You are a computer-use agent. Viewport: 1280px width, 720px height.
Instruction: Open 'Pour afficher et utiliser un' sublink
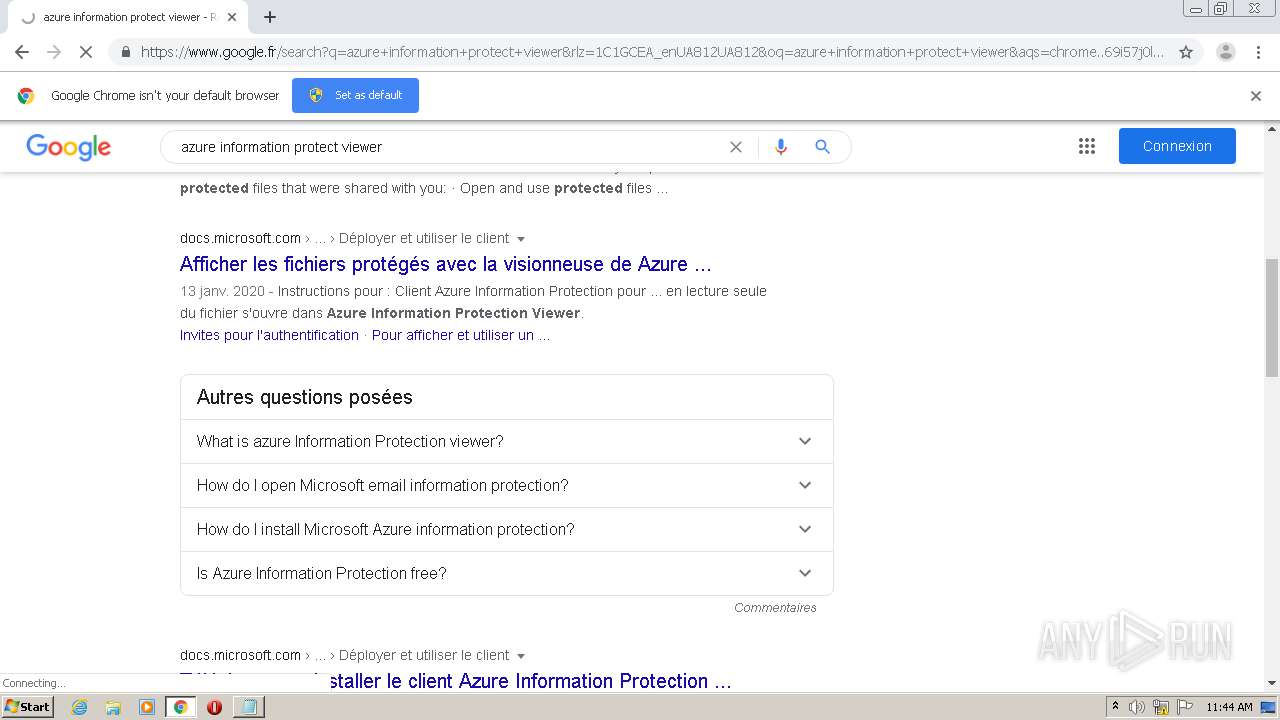[461, 335]
